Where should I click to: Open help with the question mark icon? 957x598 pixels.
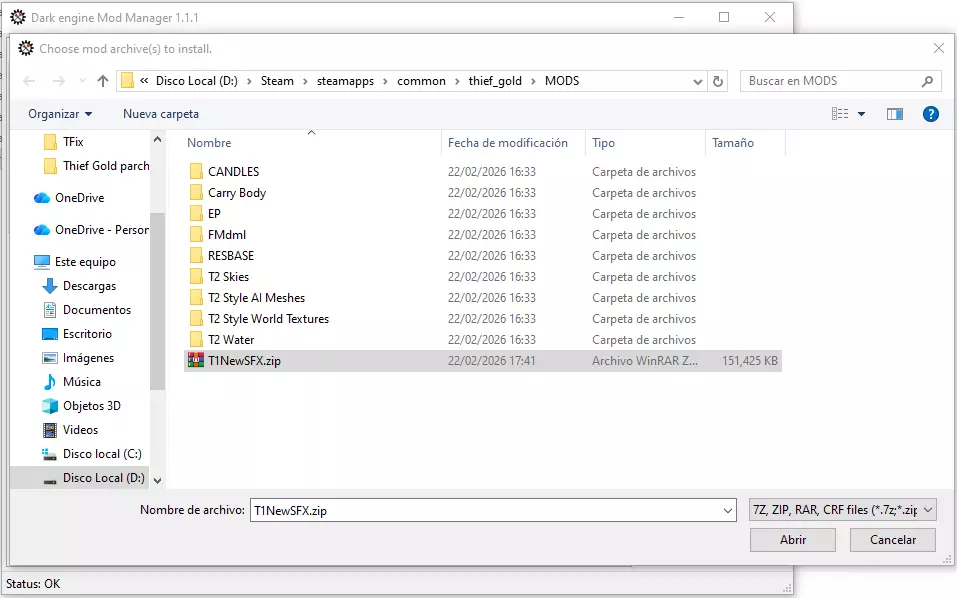(930, 114)
